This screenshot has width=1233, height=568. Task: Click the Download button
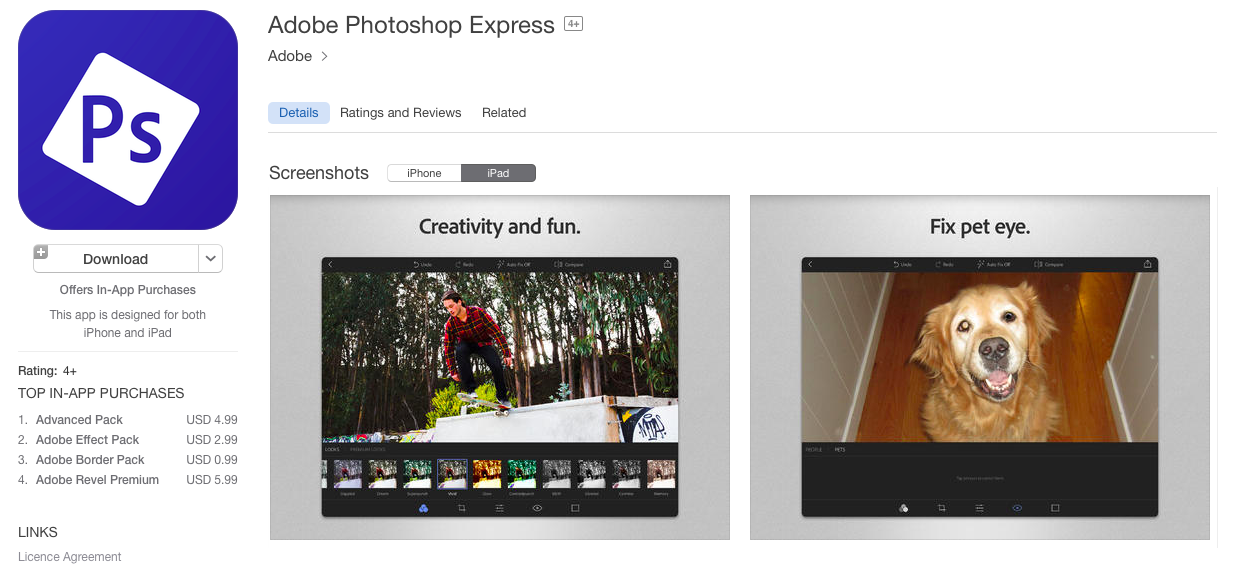click(116, 259)
